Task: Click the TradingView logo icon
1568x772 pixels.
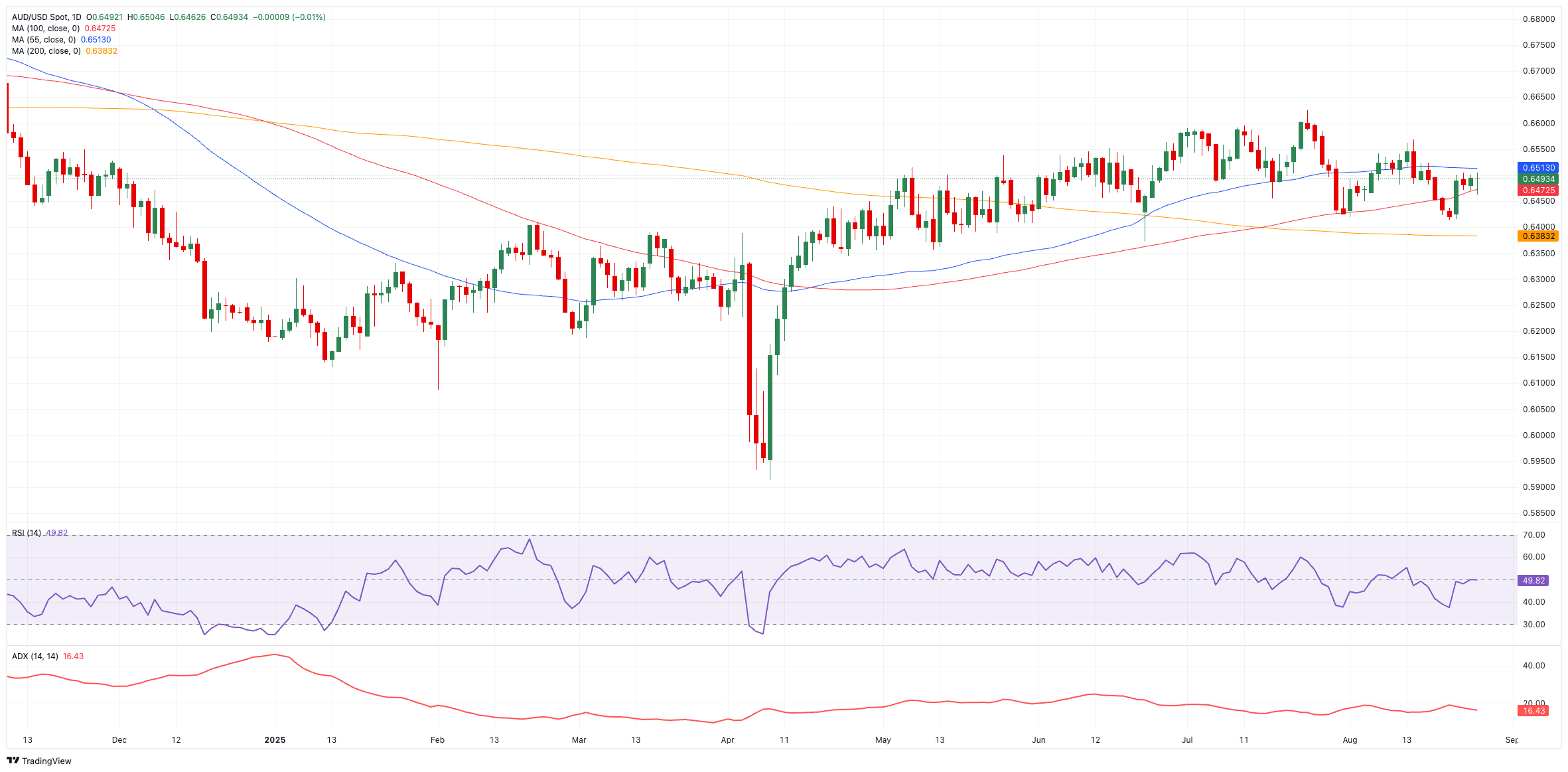Action: click(13, 761)
